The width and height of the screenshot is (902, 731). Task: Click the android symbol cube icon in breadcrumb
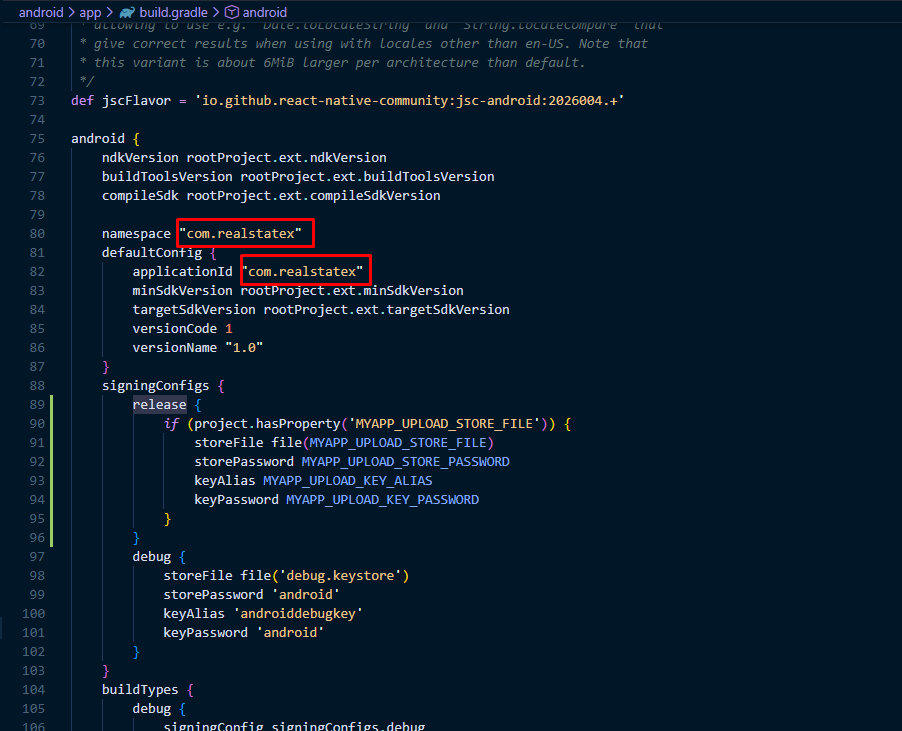[x=232, y=13]
